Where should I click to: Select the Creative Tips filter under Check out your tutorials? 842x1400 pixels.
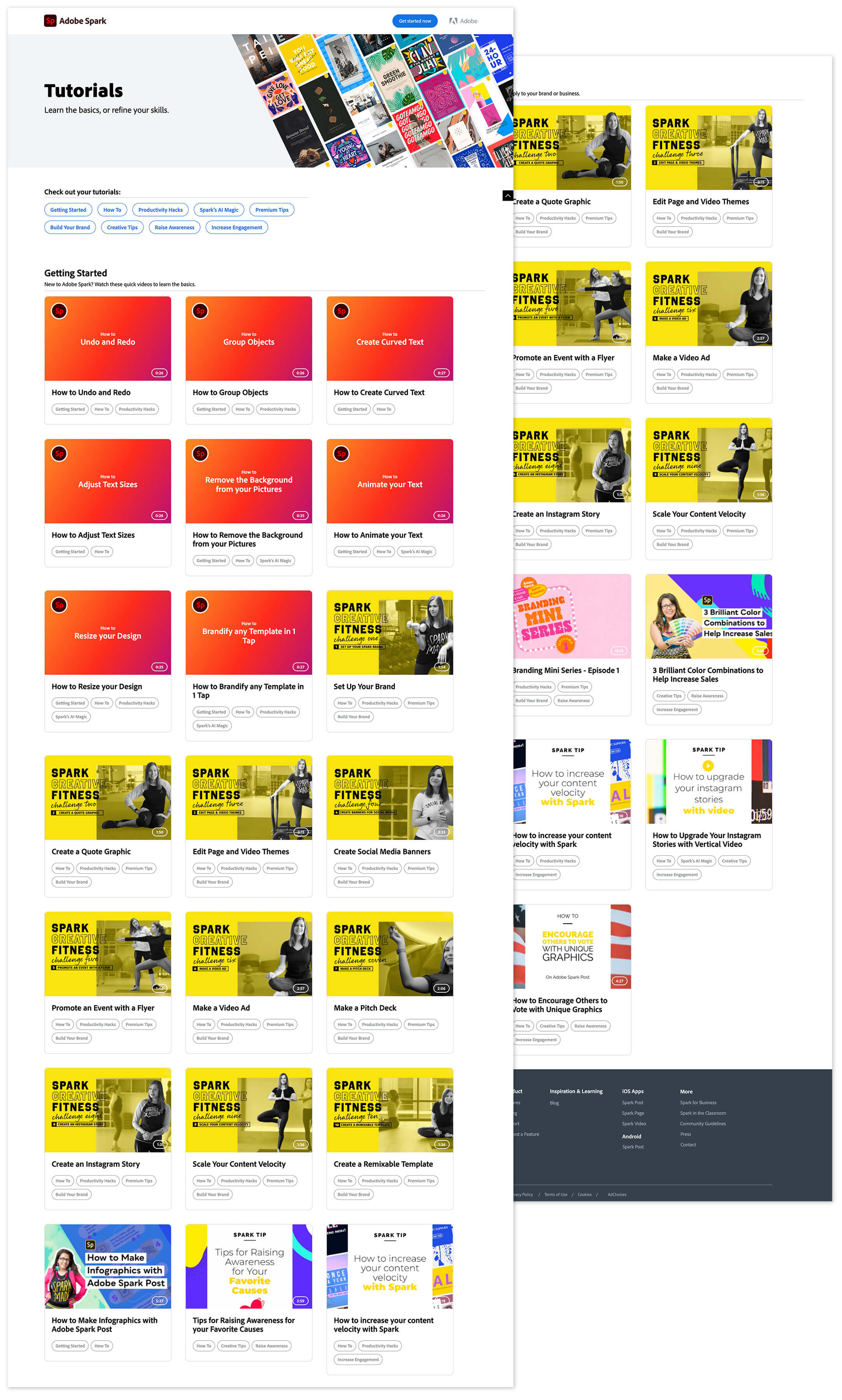coord(122,227)
